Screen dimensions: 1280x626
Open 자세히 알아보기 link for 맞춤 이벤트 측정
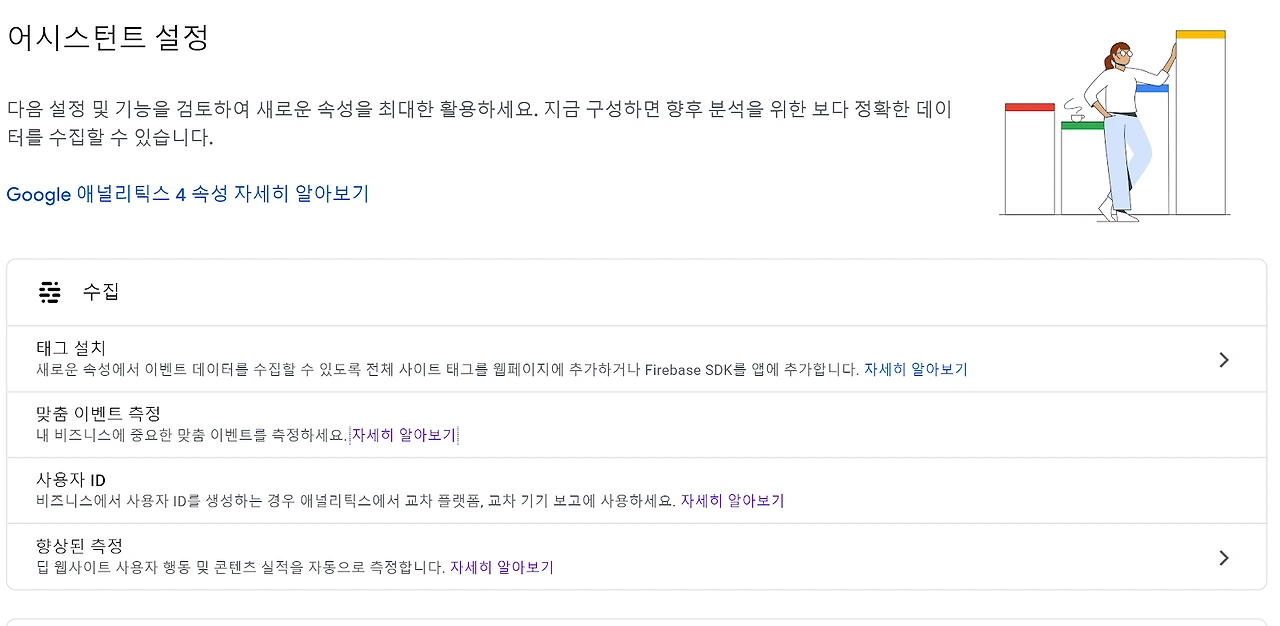[403, 435]
